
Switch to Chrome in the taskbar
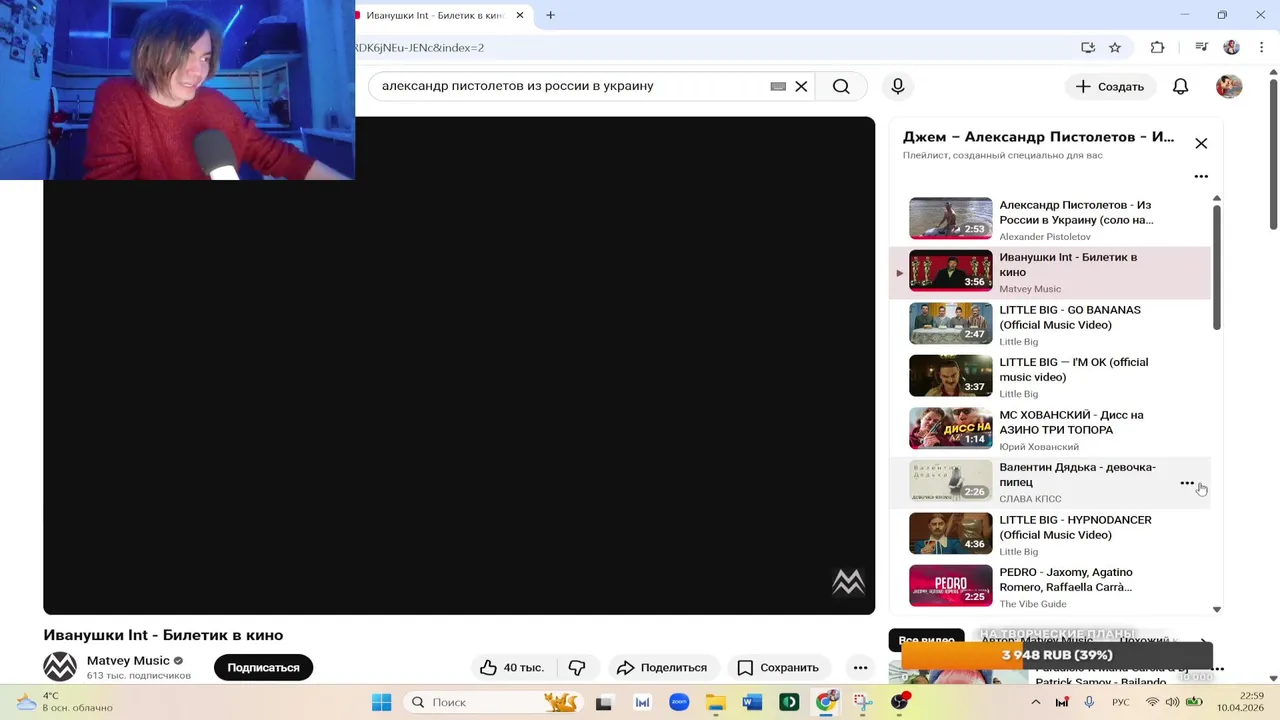[x=826, y=702]
